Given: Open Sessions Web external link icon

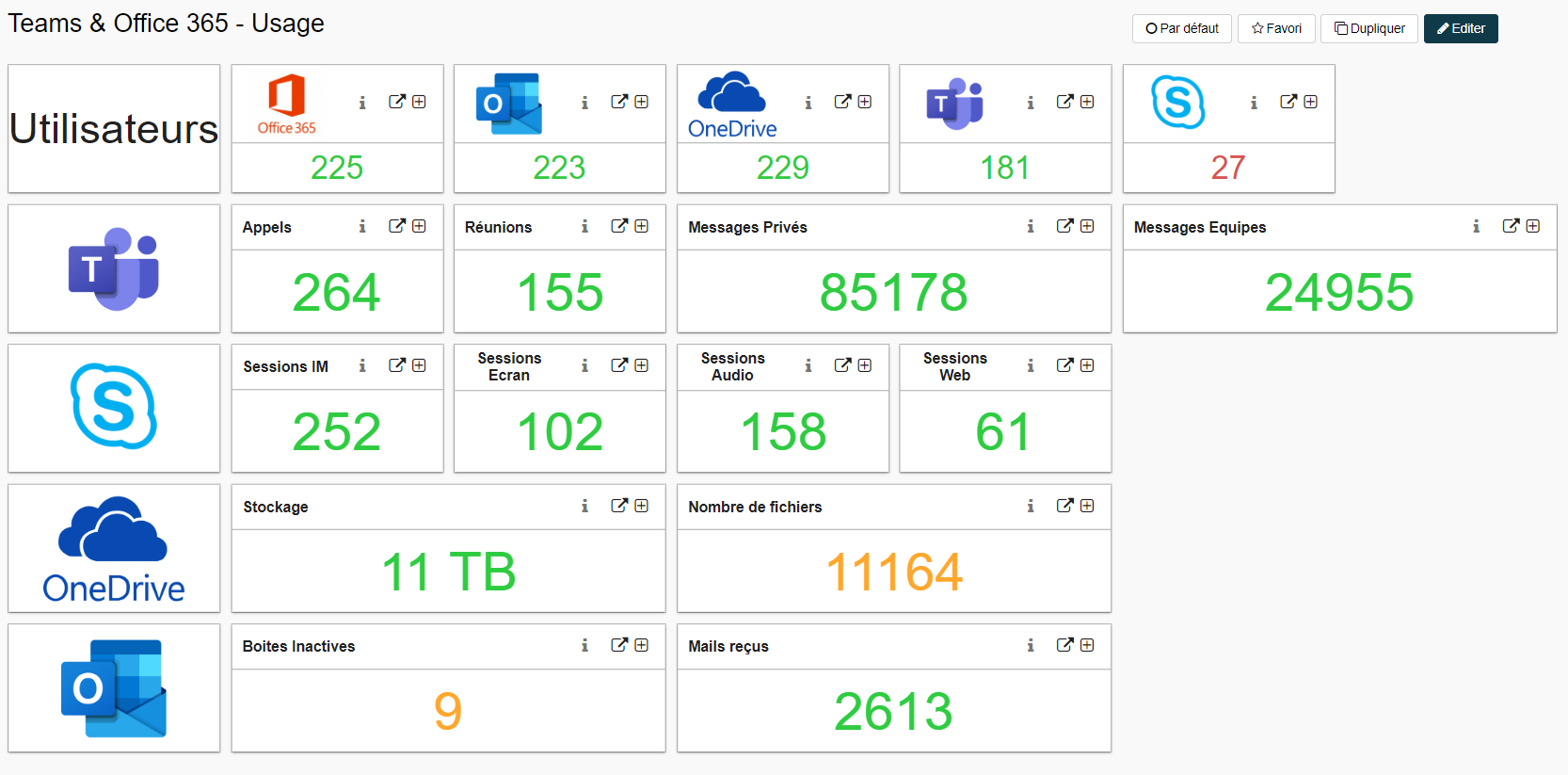Looking at the screenshot, I should point(1065,365).
